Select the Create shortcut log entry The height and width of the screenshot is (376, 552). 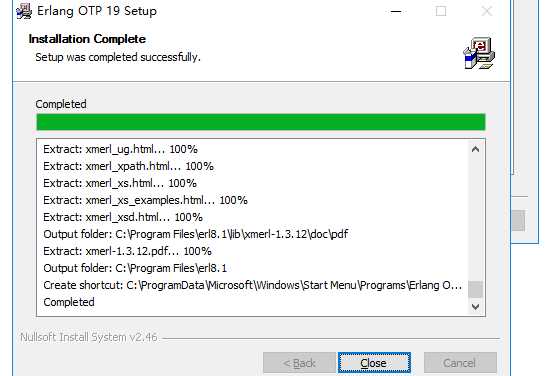[x=253, y=285]
